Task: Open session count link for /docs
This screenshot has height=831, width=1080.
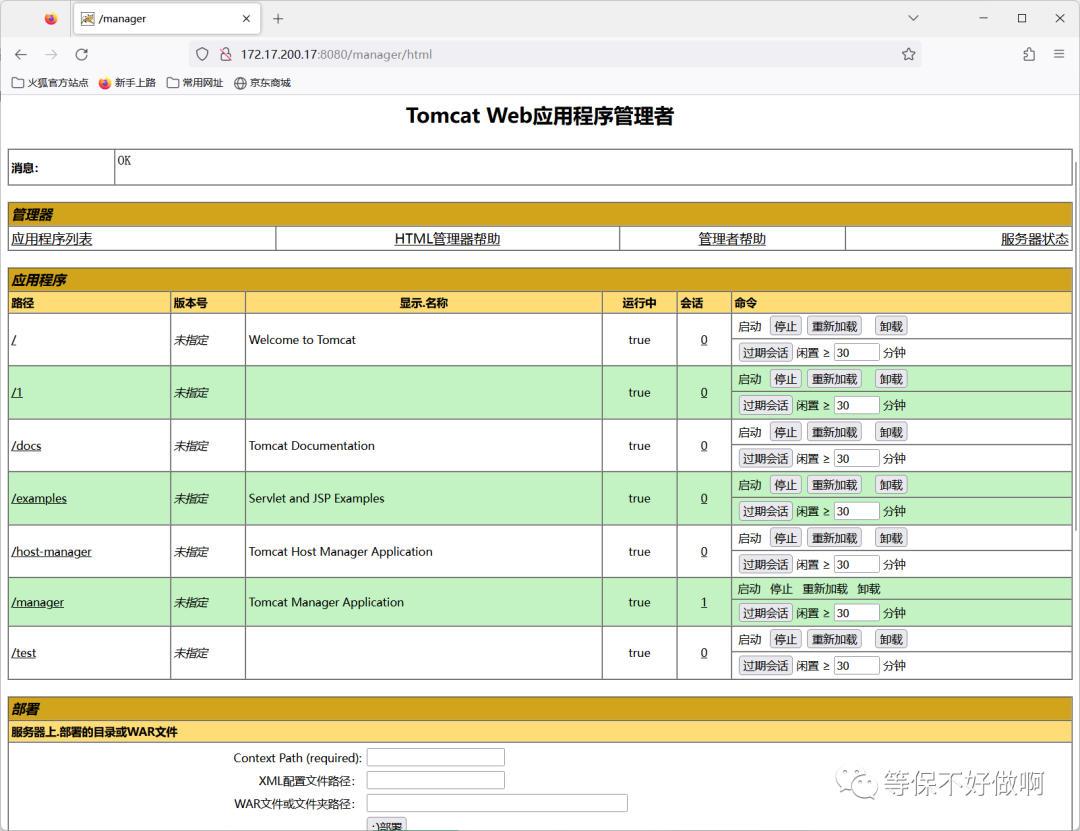Action: tap(704, 445)
